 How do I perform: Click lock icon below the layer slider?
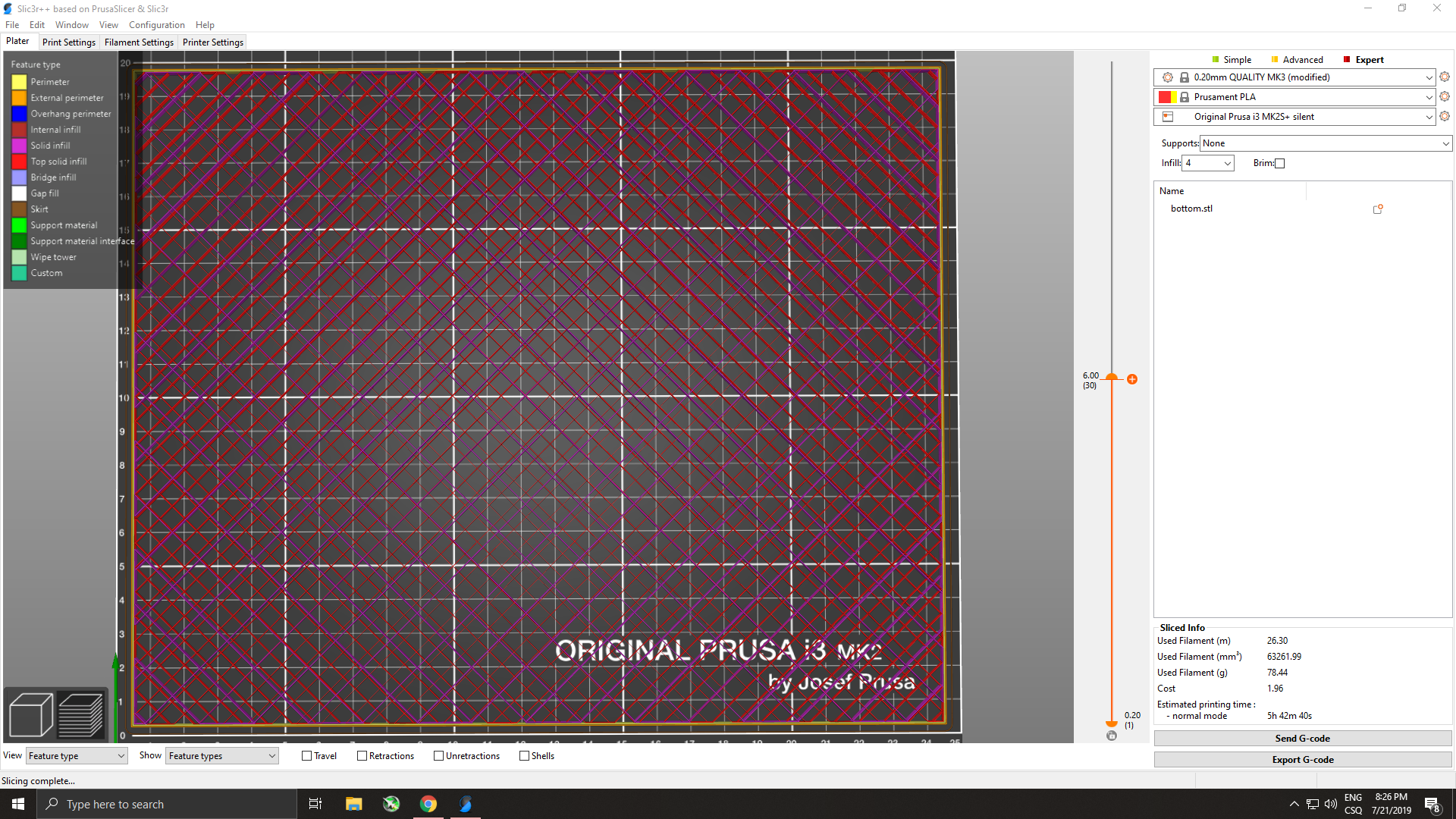[1112, 736]
